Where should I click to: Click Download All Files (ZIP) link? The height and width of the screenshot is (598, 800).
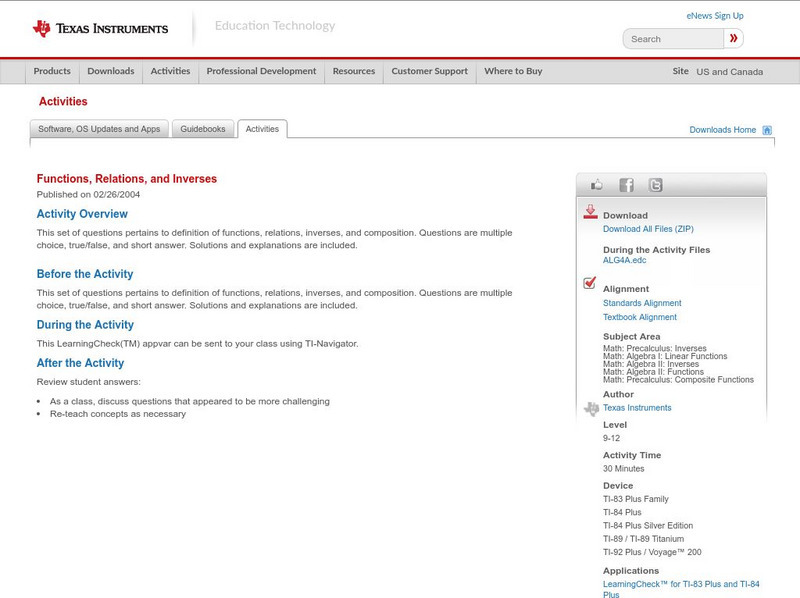coord(648,229)
